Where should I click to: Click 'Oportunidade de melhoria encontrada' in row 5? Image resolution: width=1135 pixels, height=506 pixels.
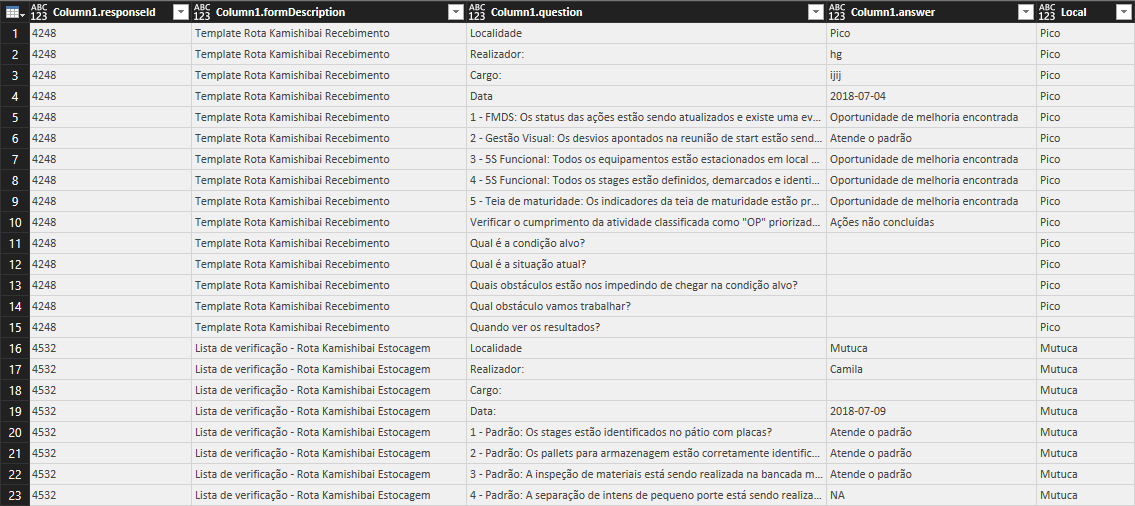(931, 117)
